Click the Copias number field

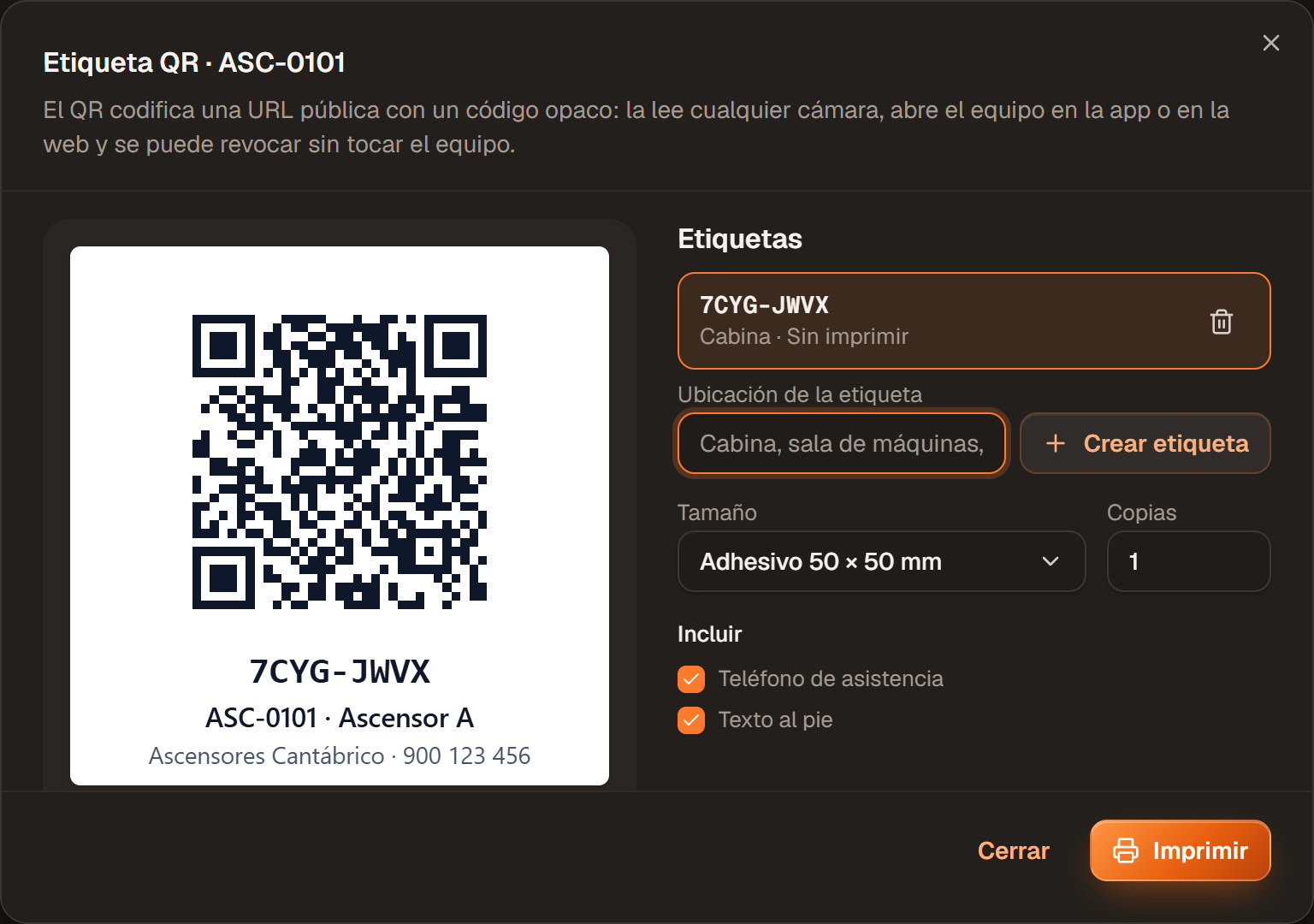click(1188, 561)
